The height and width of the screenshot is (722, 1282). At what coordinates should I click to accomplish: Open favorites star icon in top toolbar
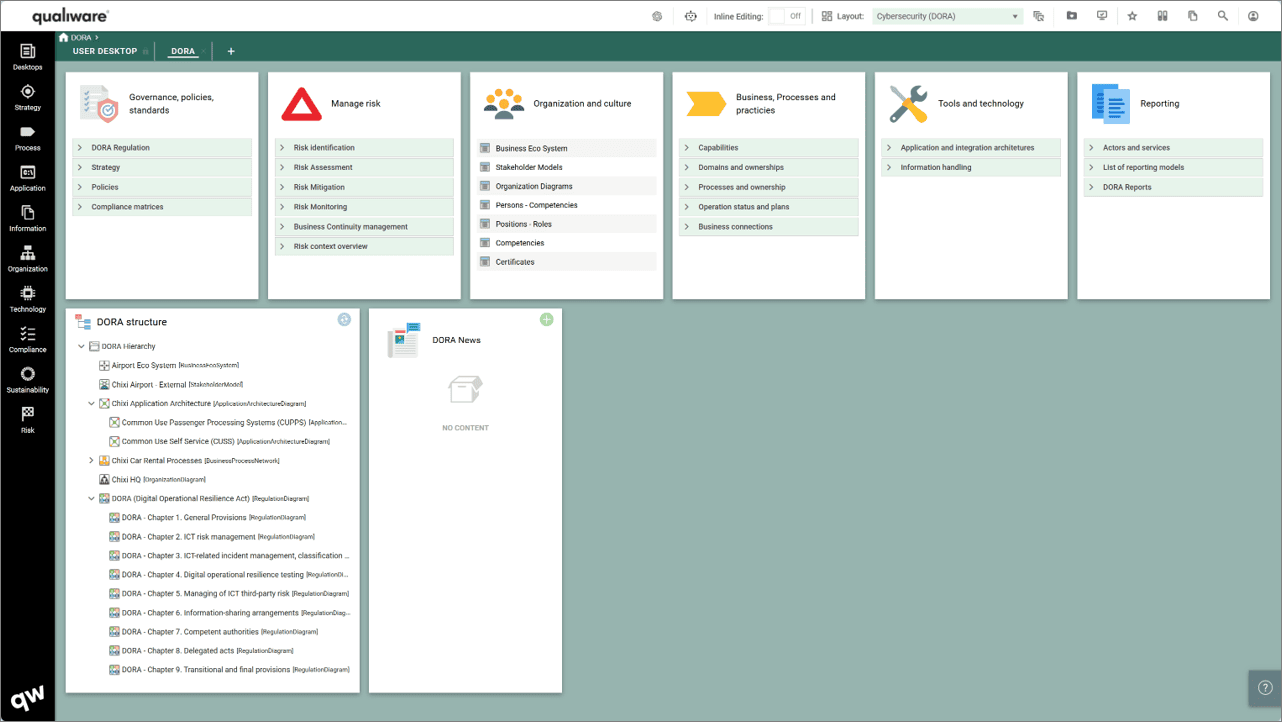pos(1132,16)
